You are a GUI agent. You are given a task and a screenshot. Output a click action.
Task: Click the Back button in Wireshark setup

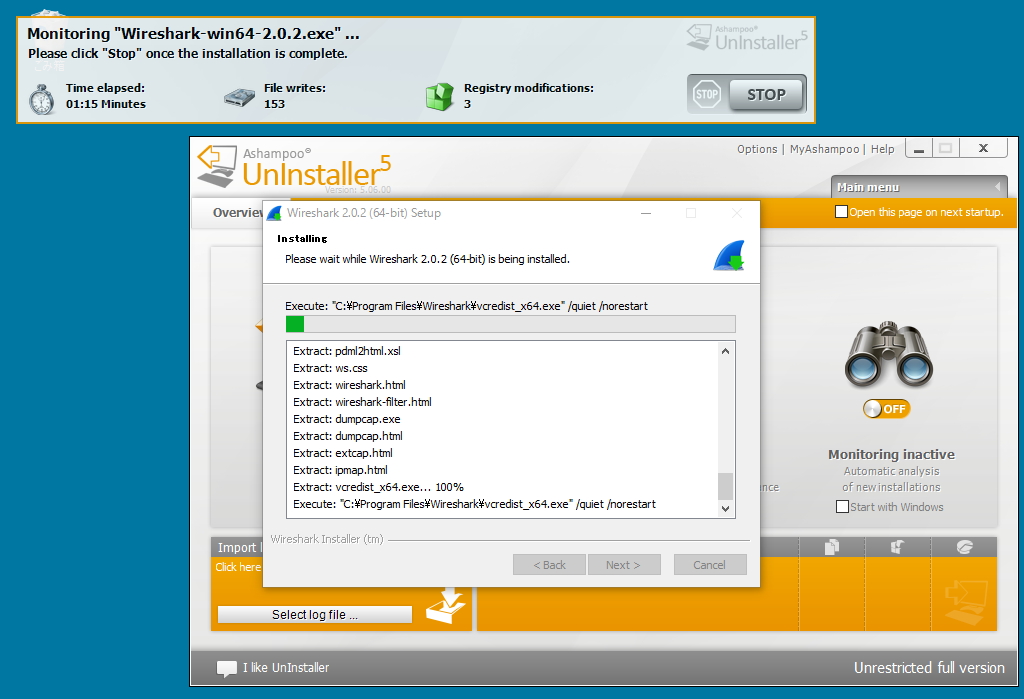coord(549,565)
